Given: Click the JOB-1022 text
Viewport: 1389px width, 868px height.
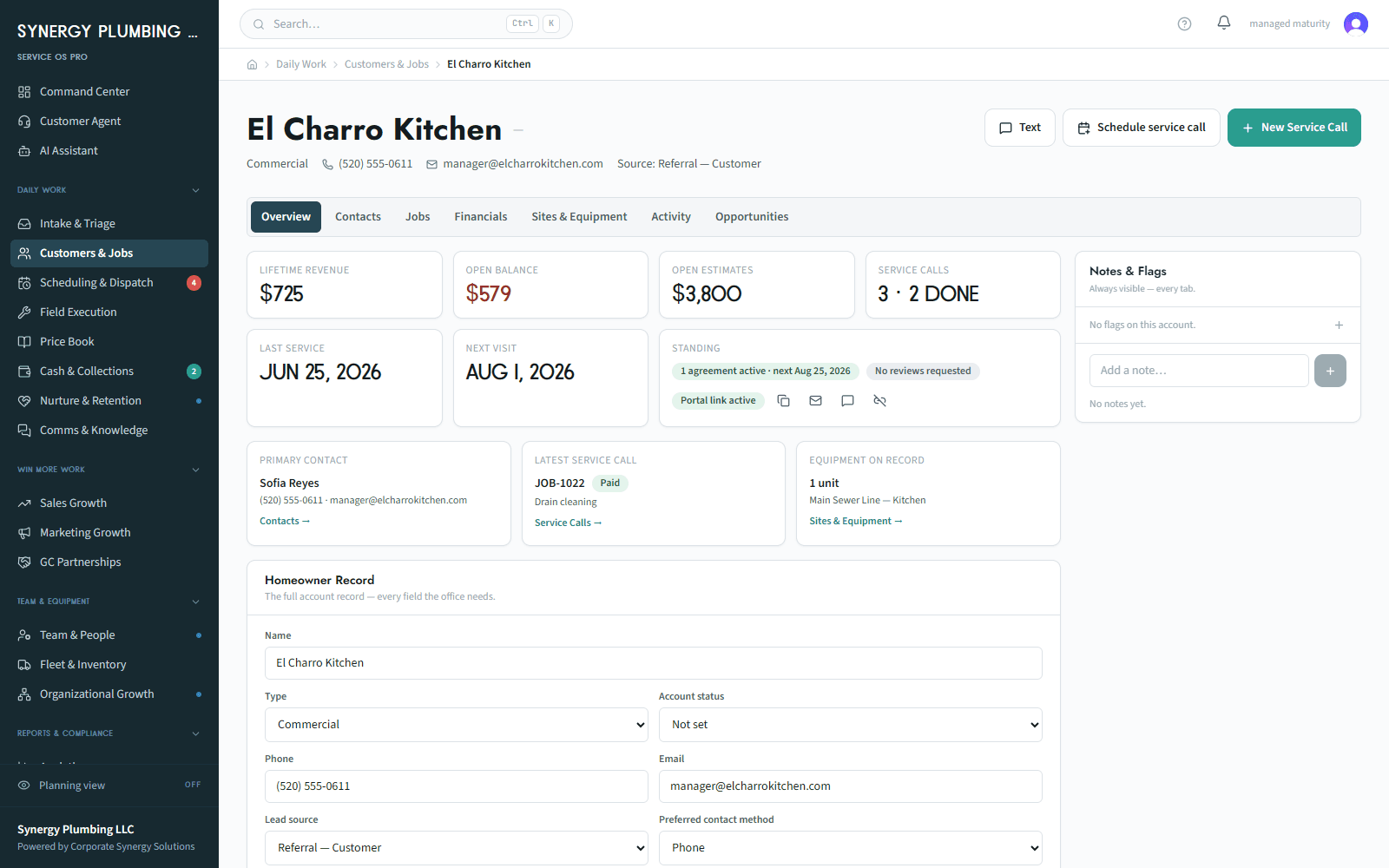Looking at the screenshot, I should click(x=560, y=483).
